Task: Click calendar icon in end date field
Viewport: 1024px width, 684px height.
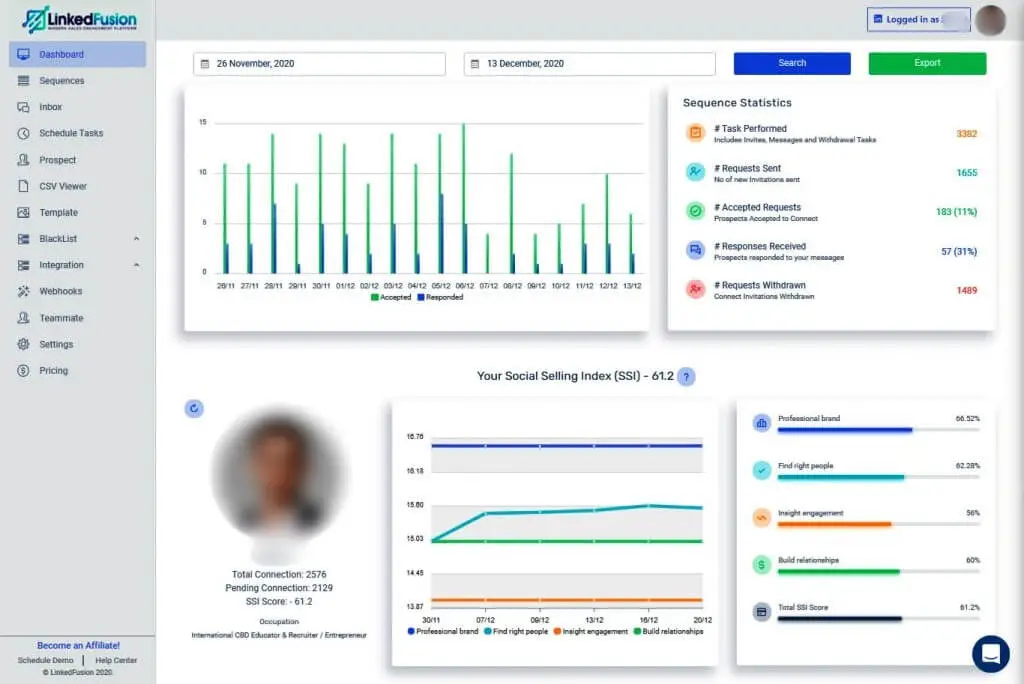Action: click(475, 64)
